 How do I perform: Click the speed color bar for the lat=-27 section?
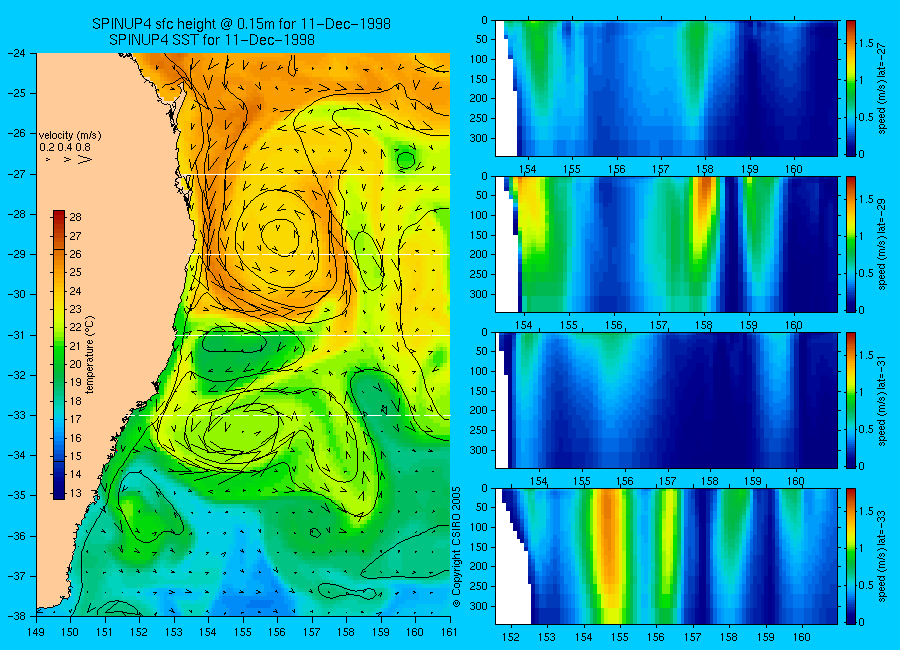(x=850, y=88)
